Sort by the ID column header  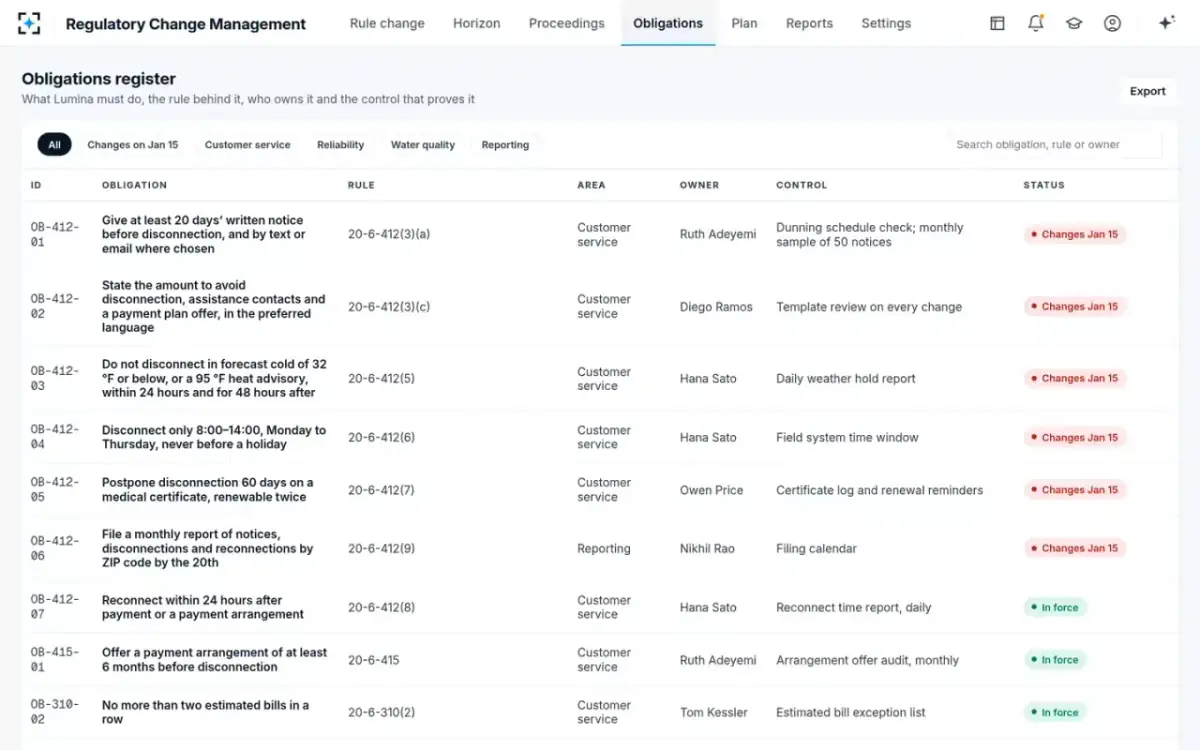(36, 185)
